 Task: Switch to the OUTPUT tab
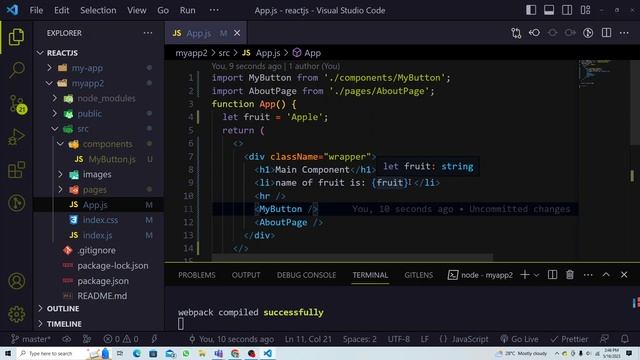[246, 275]
